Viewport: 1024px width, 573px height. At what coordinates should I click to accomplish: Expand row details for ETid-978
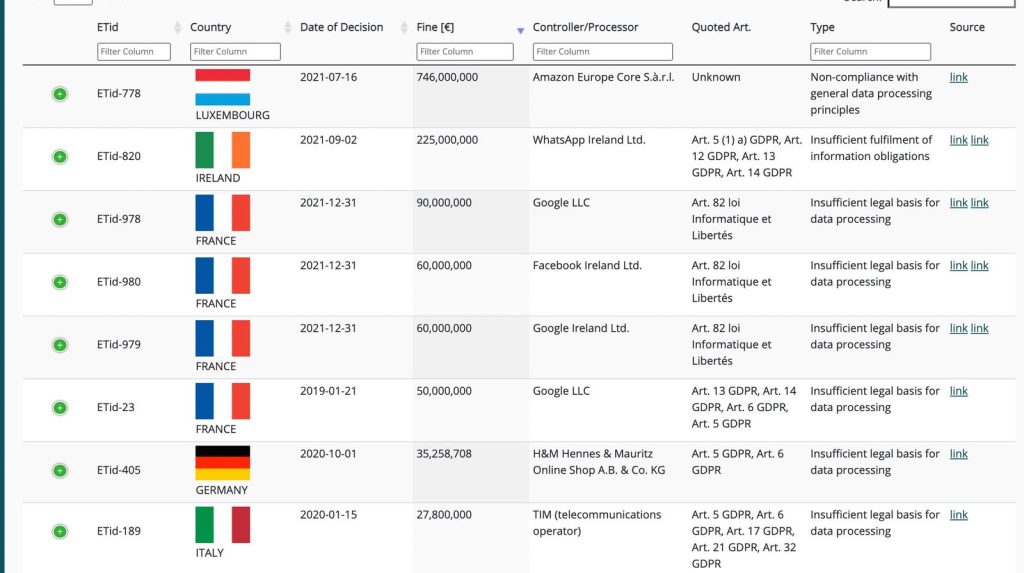click(x=59, y=220)
